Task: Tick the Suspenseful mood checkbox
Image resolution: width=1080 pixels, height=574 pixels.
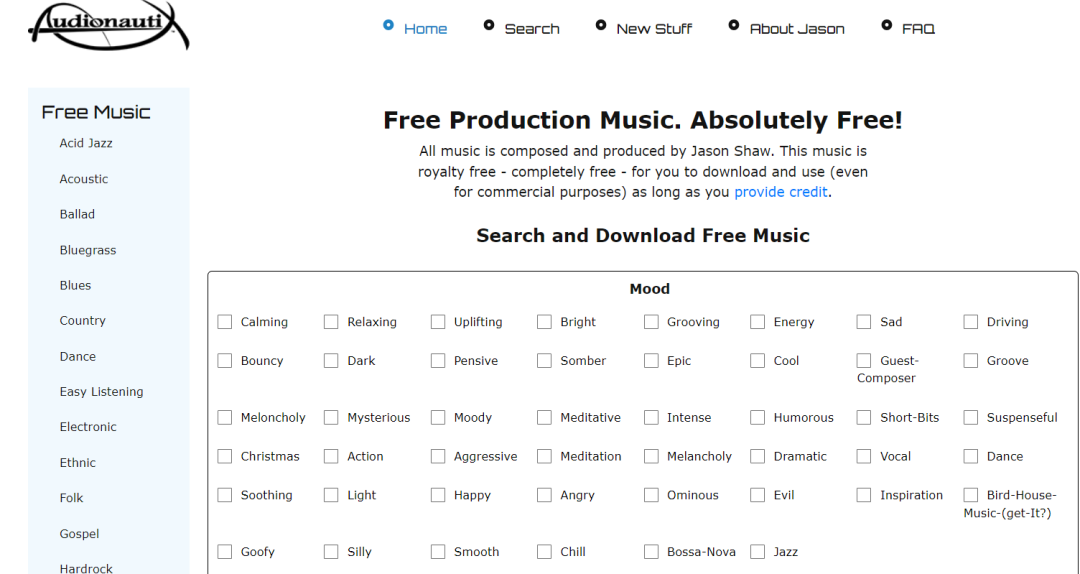Action: tap(970, 418)
